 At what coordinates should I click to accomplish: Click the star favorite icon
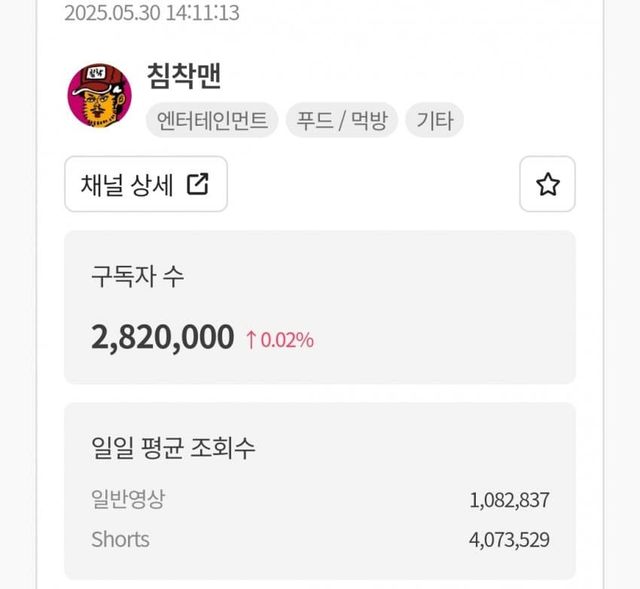pyautogui.click(x=547, y=184)
